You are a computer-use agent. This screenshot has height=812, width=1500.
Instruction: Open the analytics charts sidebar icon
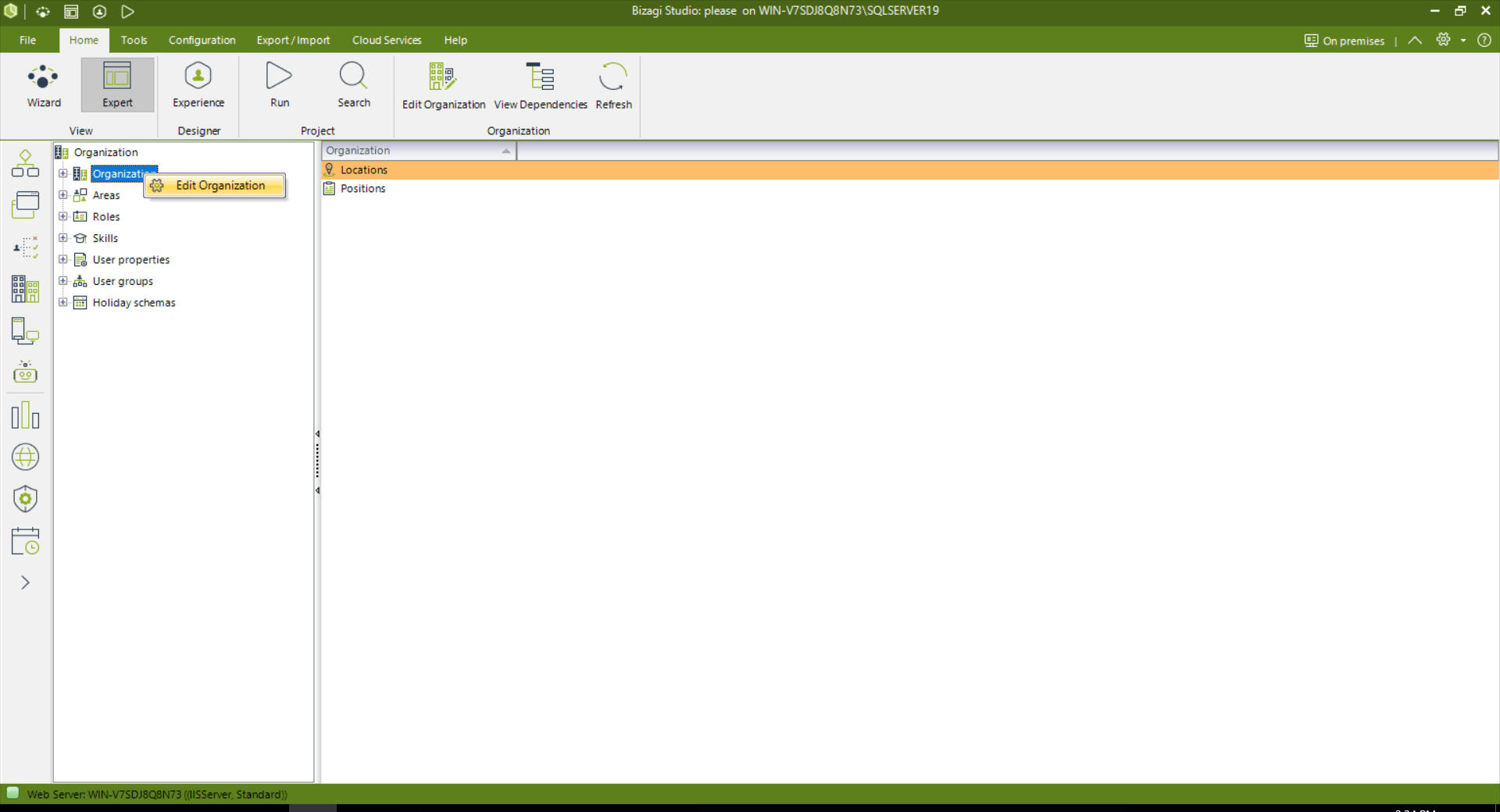coord(25,415)
